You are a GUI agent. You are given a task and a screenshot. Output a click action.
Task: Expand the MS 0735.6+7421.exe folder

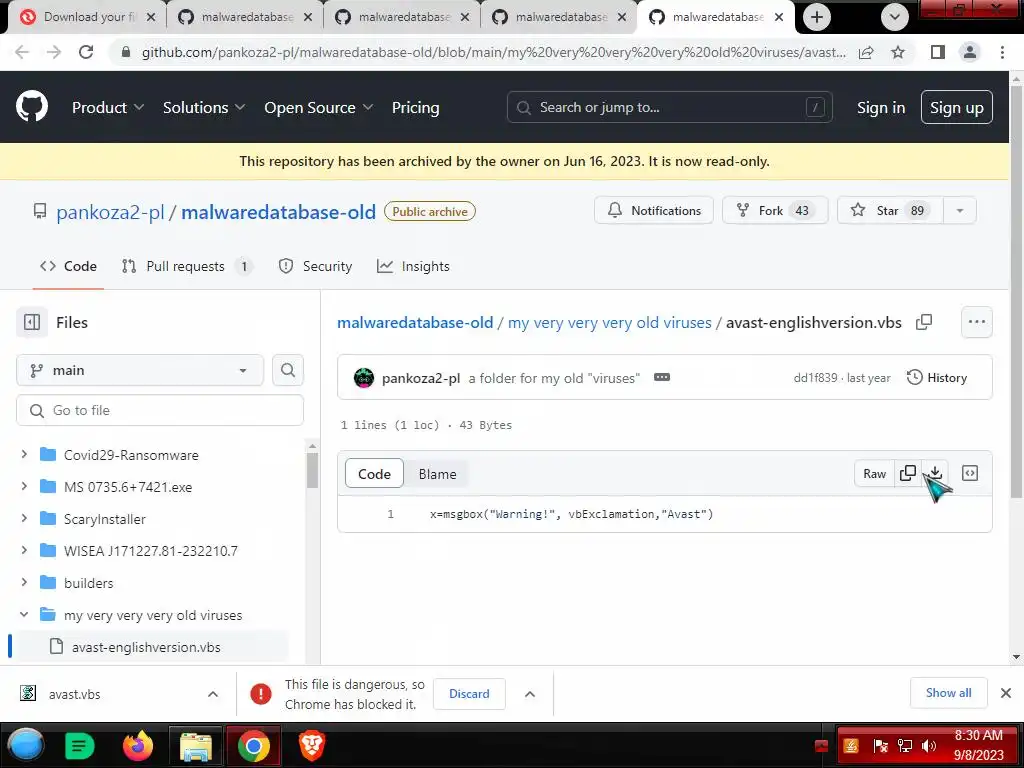24,486
